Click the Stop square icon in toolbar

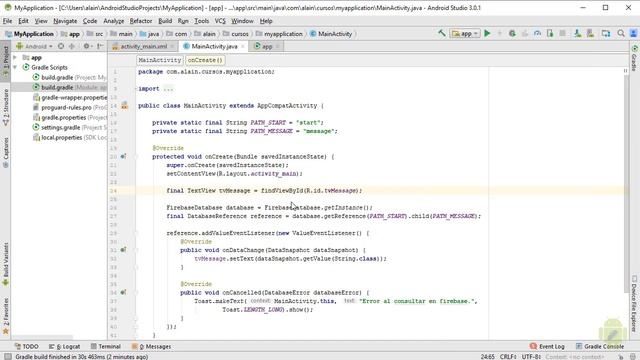click(x=562, y=33)
